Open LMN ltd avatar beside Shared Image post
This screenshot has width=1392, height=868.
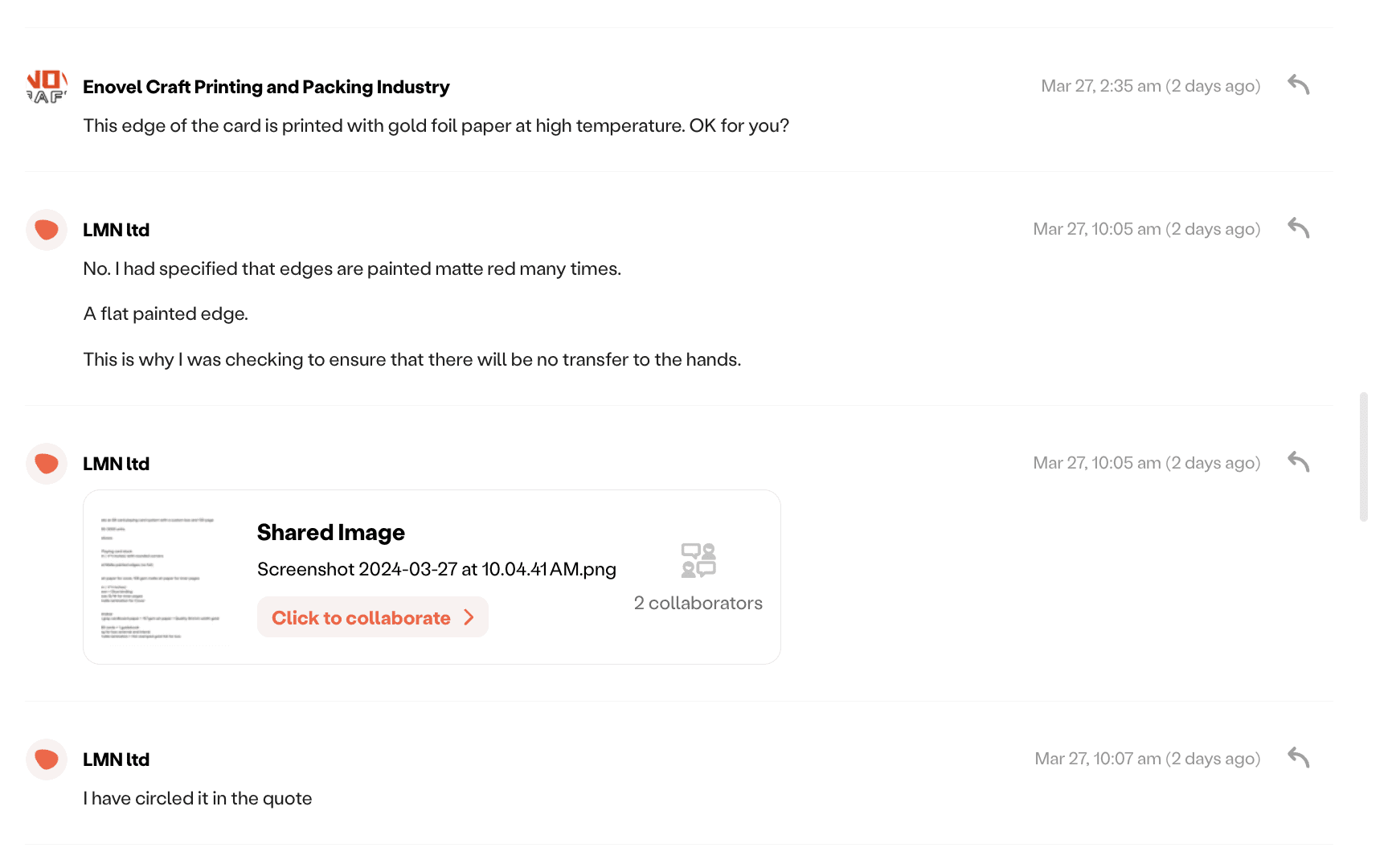tap(47, 464)
